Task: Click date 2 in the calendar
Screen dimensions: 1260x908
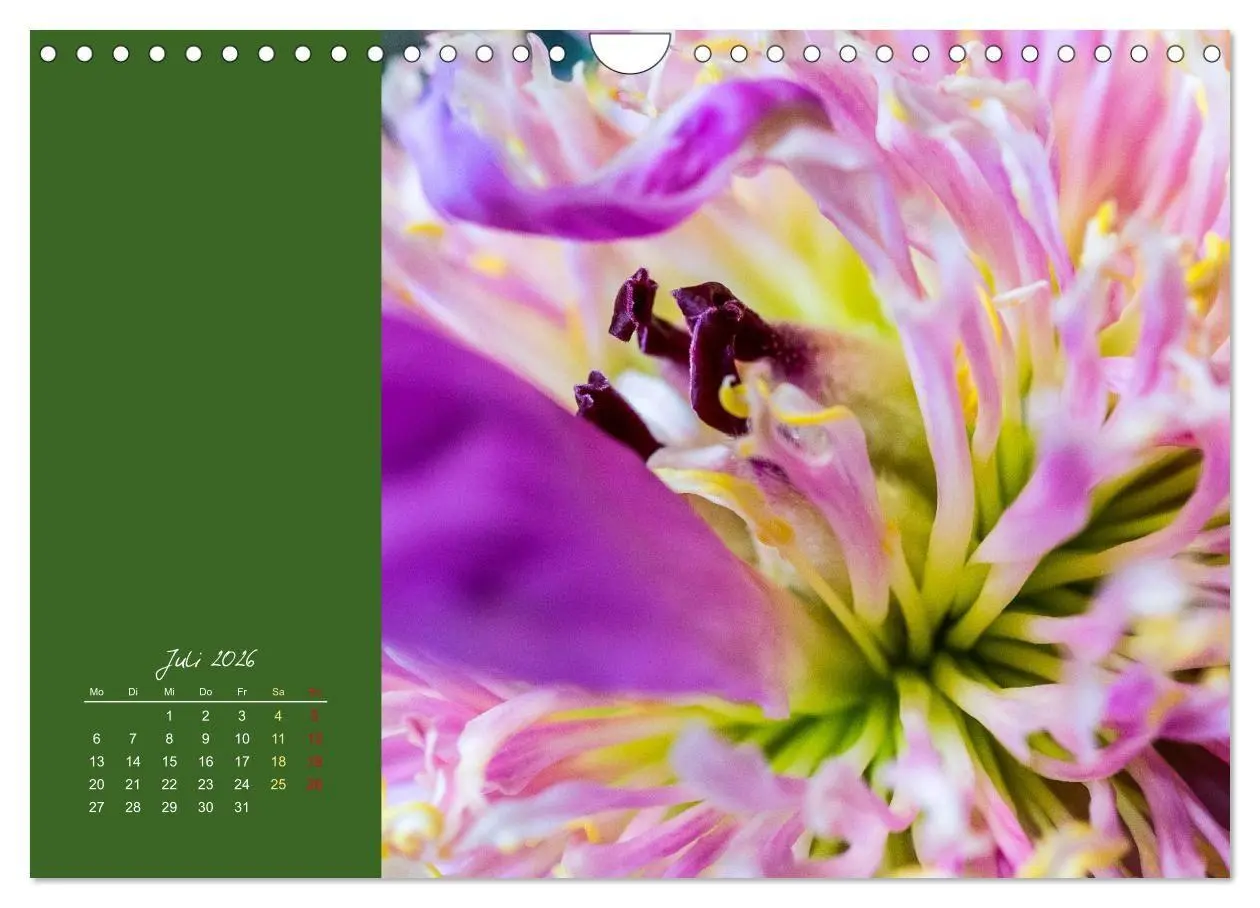Action: [205, 716]
